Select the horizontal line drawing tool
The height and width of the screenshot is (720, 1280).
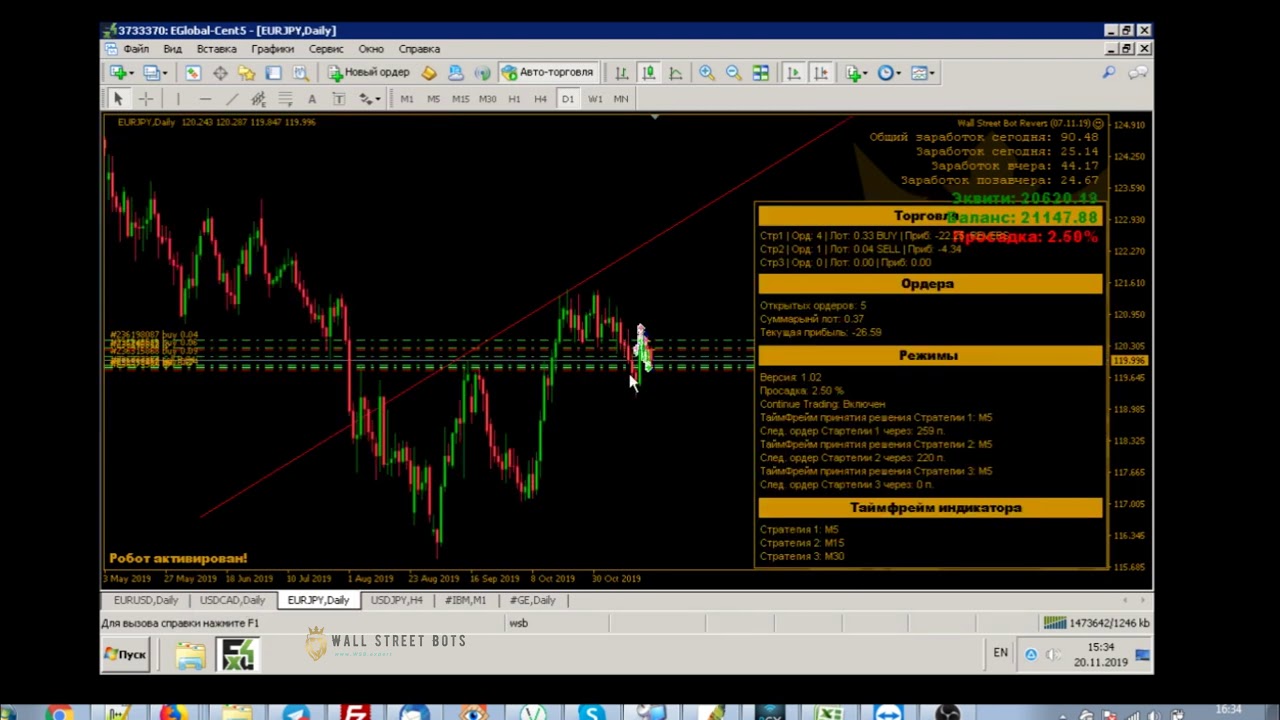click(x=205, y=99)
